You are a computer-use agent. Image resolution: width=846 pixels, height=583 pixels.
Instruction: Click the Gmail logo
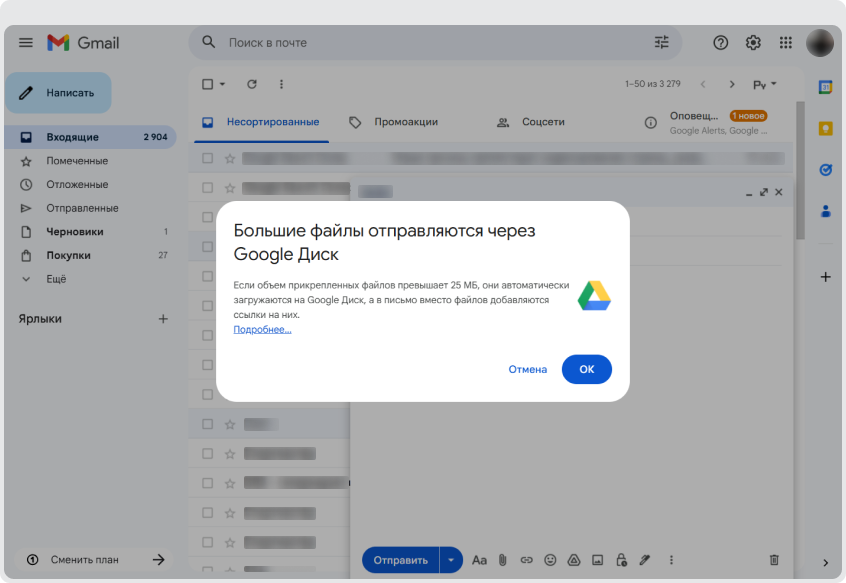[x=83, y=43]
